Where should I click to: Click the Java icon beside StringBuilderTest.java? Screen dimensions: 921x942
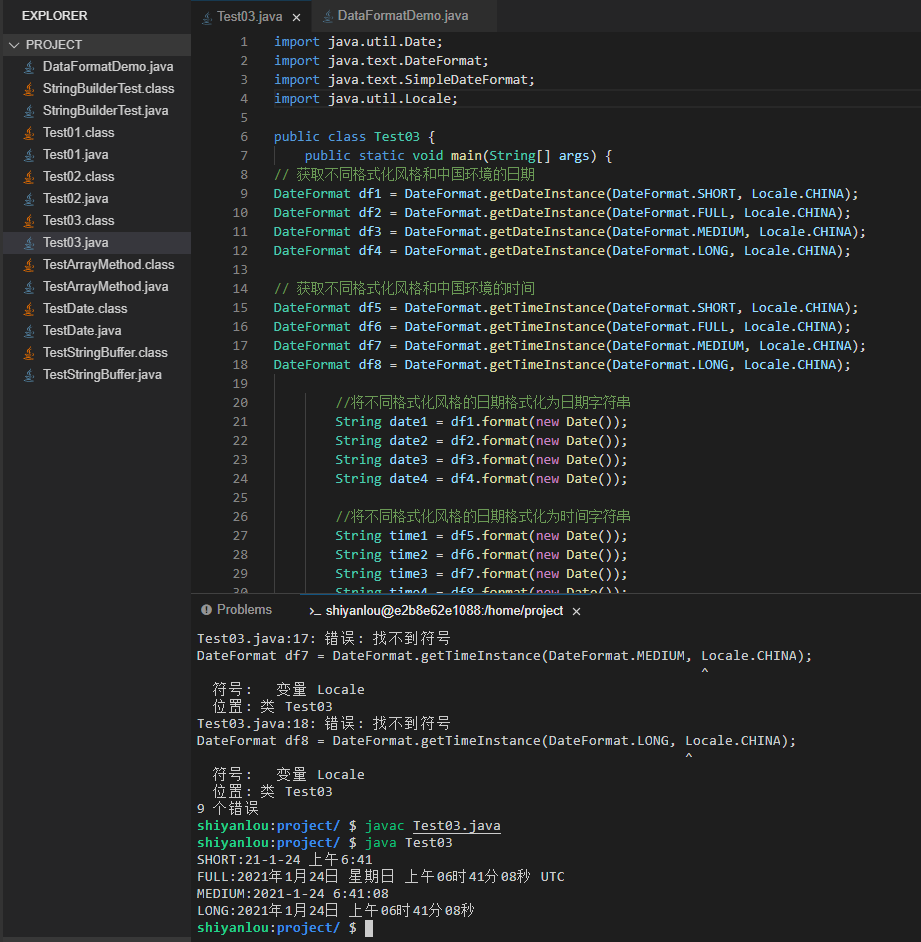29,111
